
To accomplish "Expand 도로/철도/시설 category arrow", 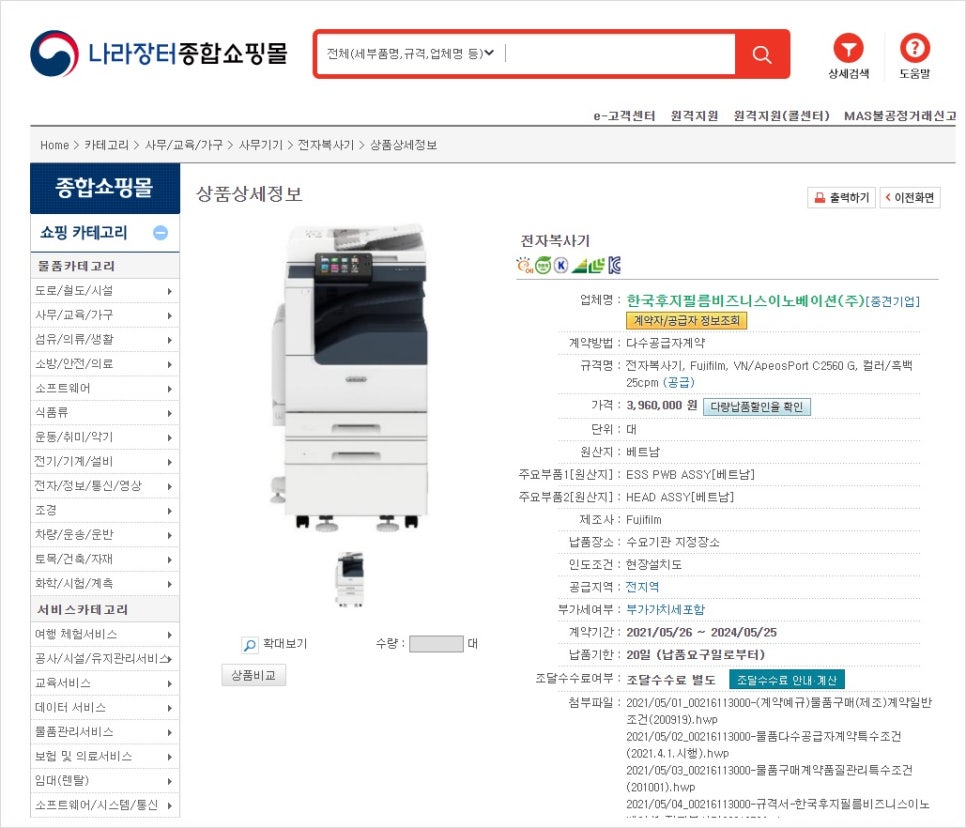I will click(169, 291).
